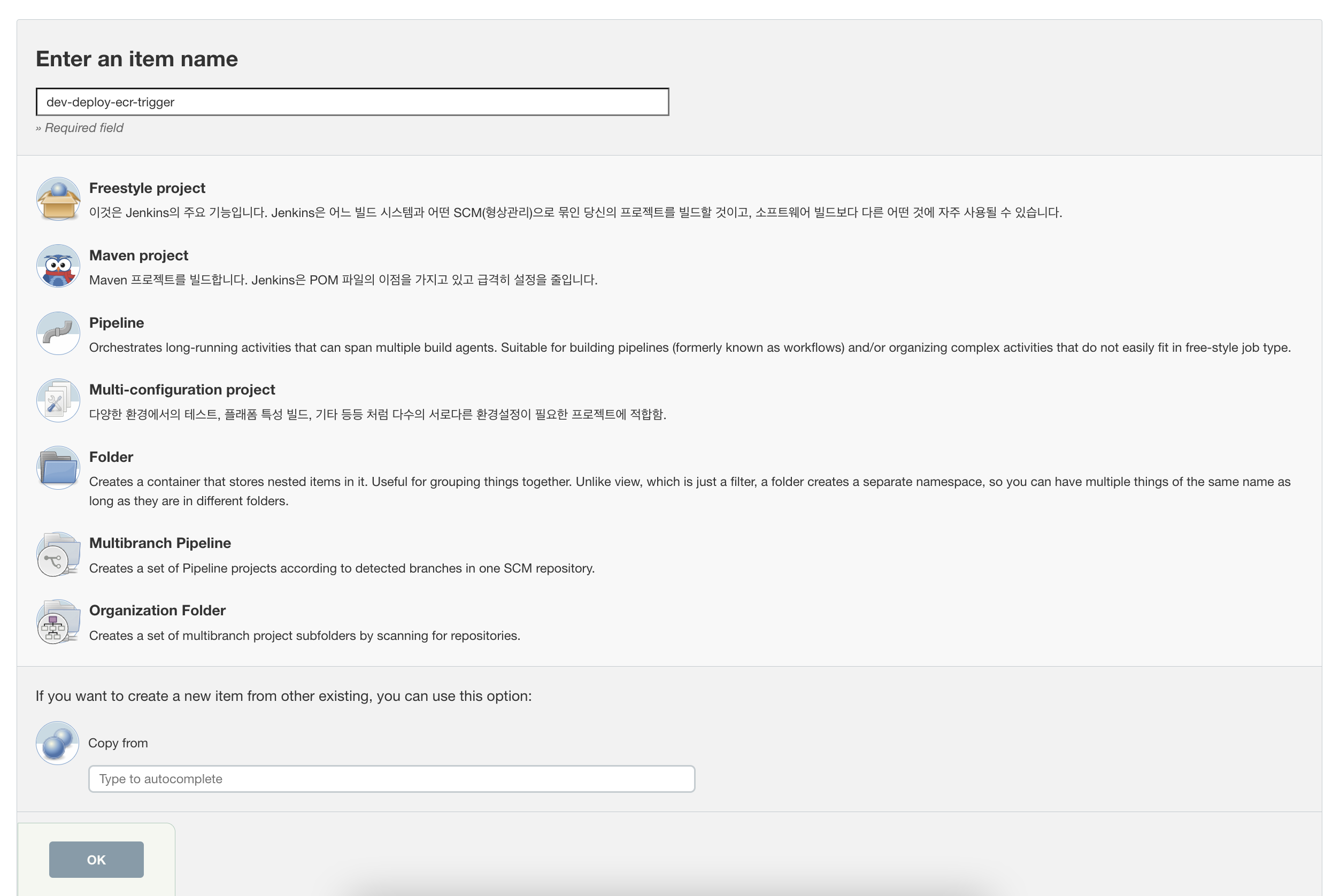
Task: Focus the Copy from autocomplete field
Action: 391,779
